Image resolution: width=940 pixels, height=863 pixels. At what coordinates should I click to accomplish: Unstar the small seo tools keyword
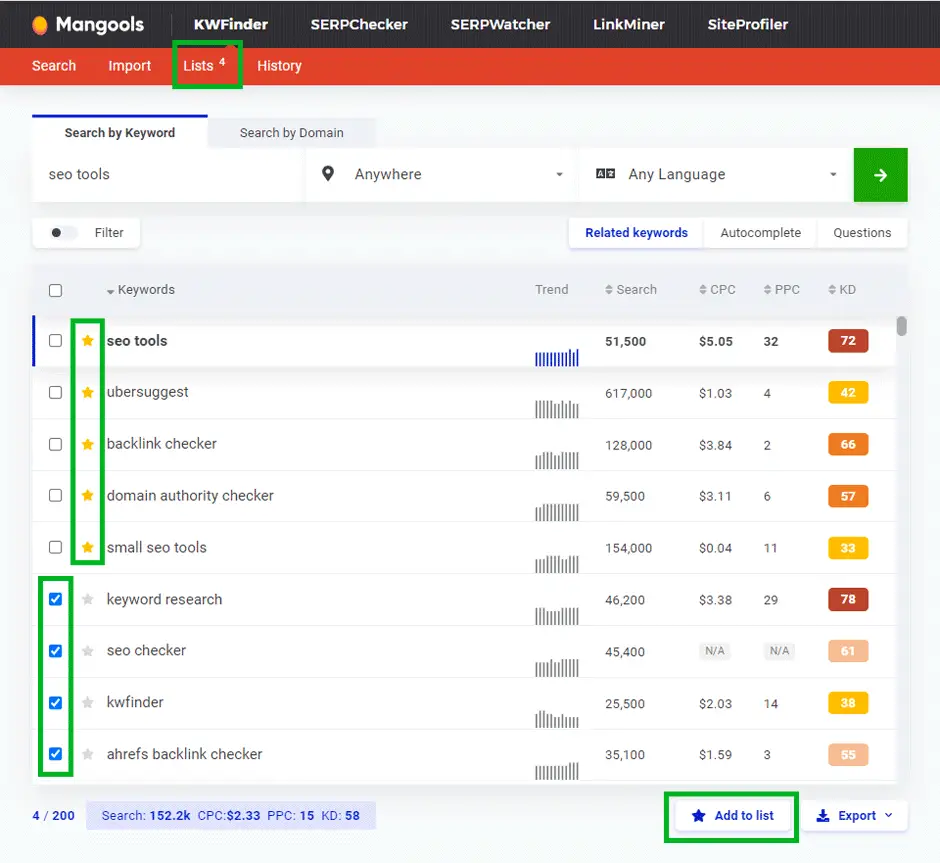[x=88, y=547]
